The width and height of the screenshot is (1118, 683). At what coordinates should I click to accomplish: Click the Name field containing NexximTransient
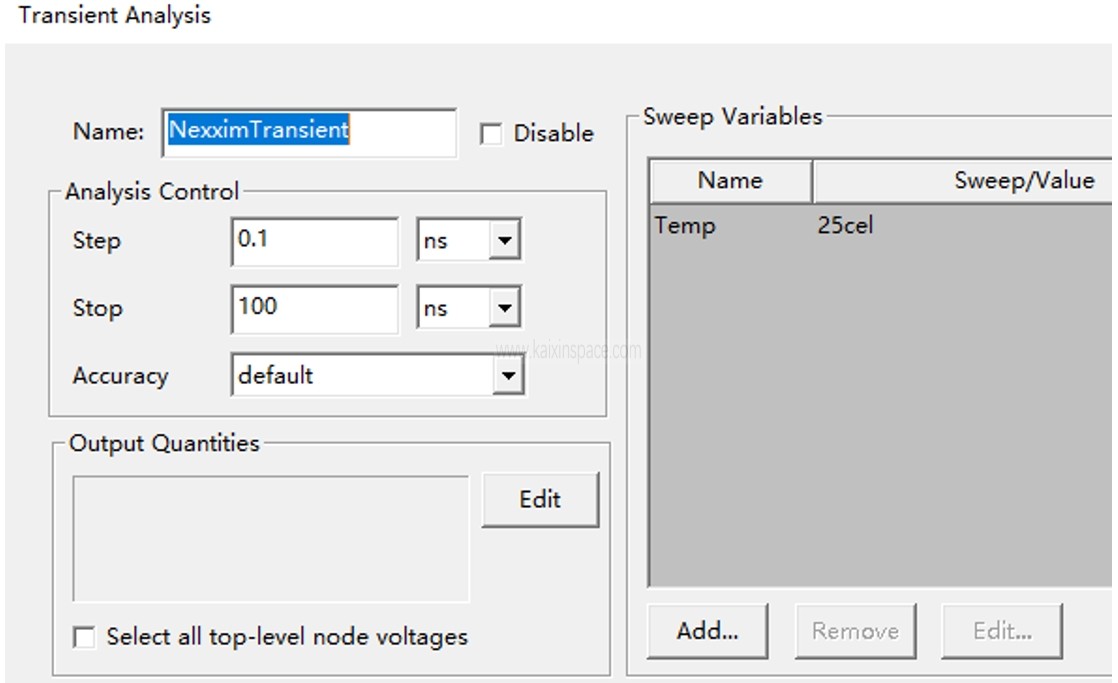(x=308, y=132)
